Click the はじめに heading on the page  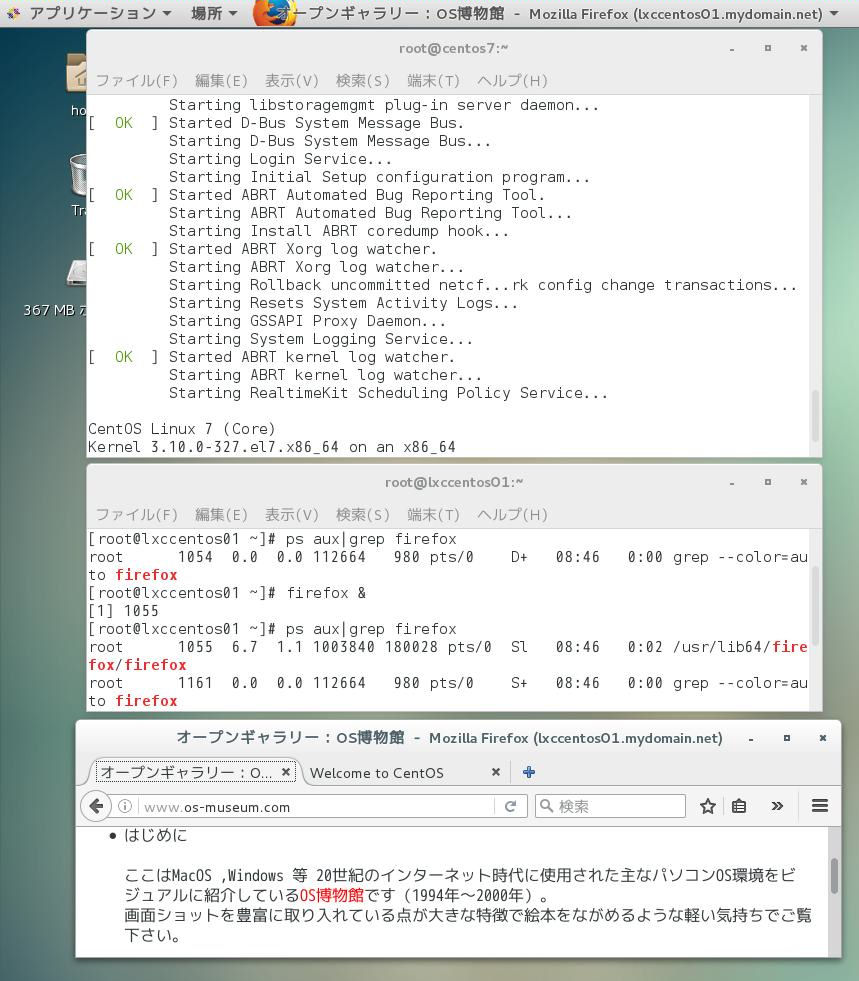[x=155, y=835]
